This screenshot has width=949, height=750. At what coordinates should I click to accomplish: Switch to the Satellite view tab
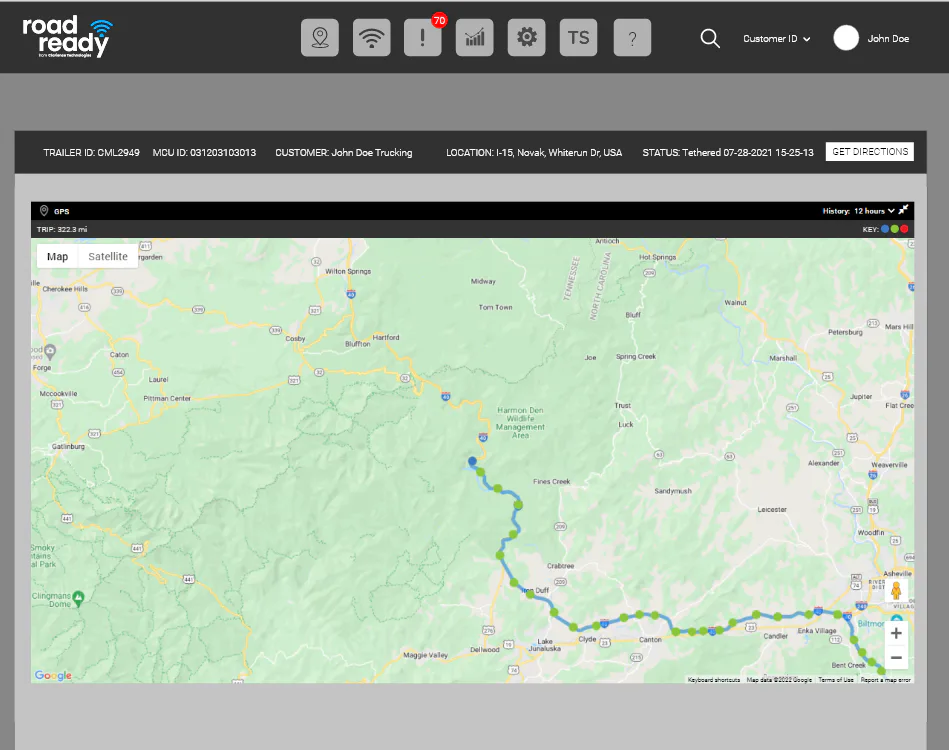pyautogui.click(x=108, y=257)
